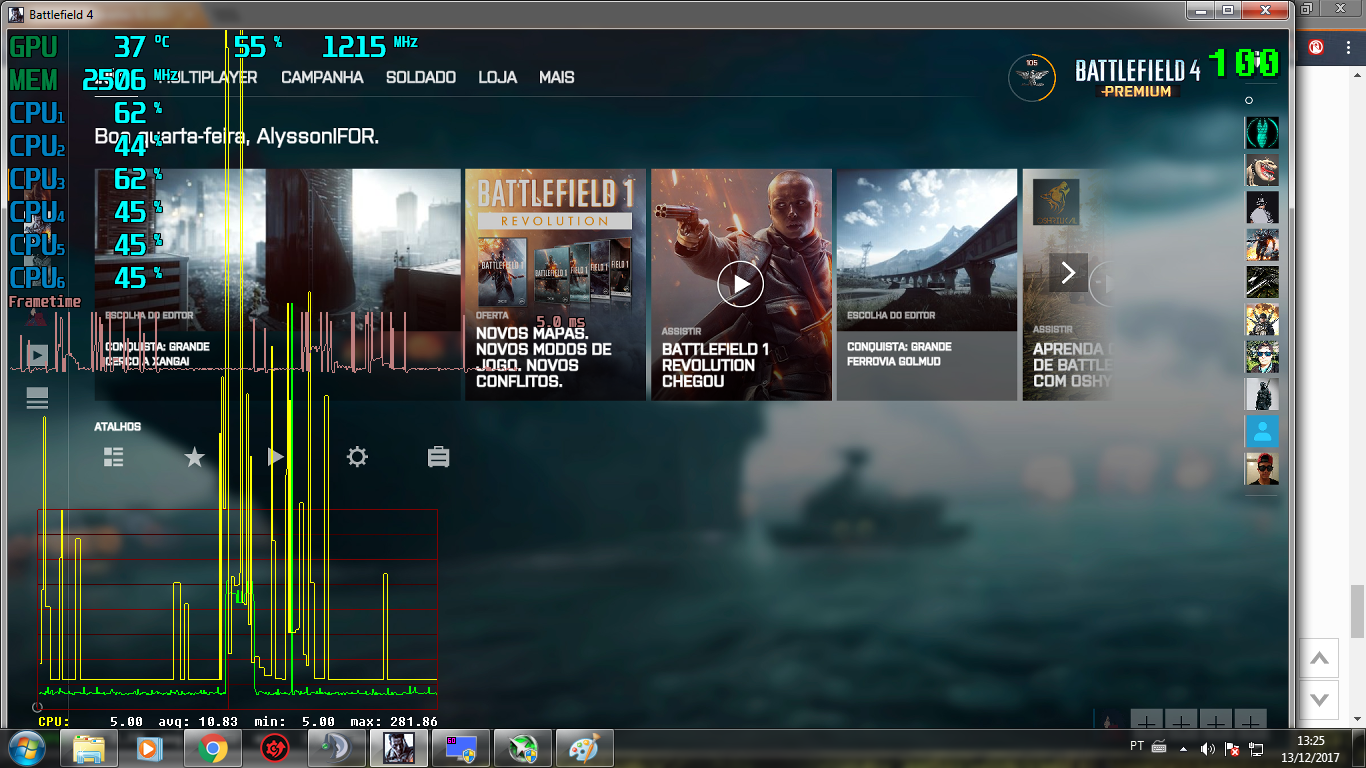Open the Mais menu
This screenshot has width=1366, height=768.
coord(557,77)
